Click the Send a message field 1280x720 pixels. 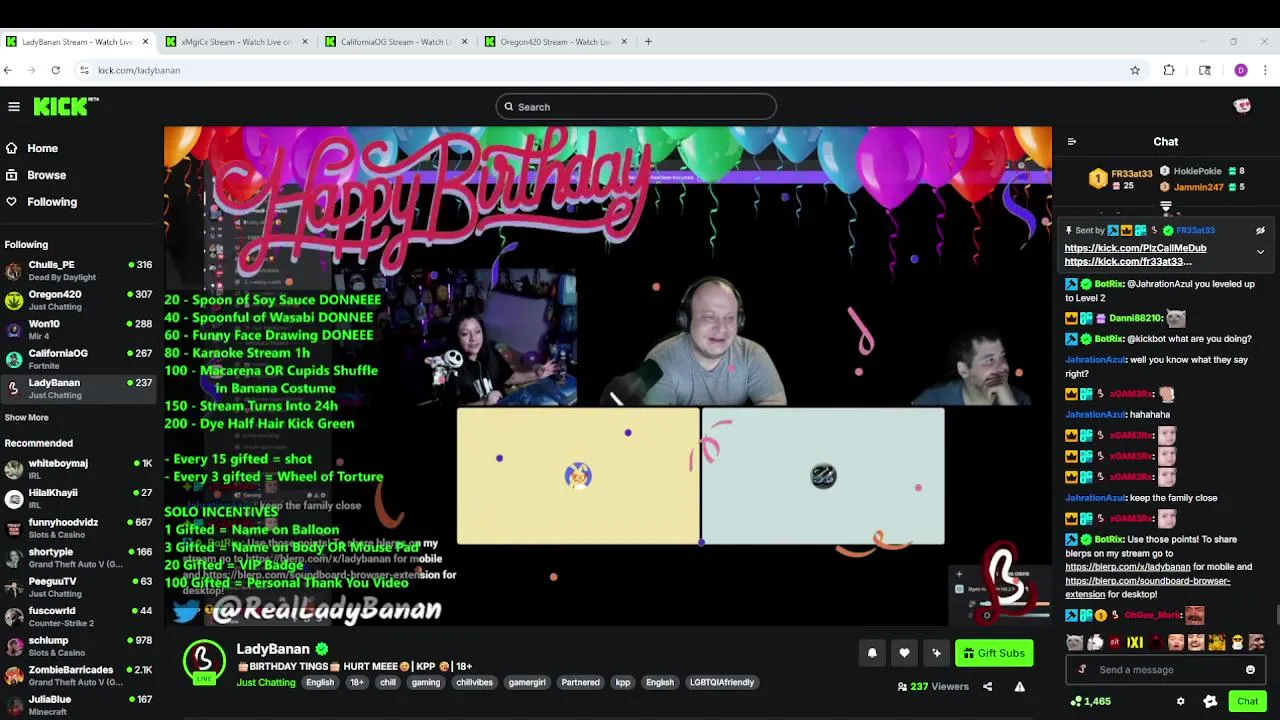coord(1166,670)
